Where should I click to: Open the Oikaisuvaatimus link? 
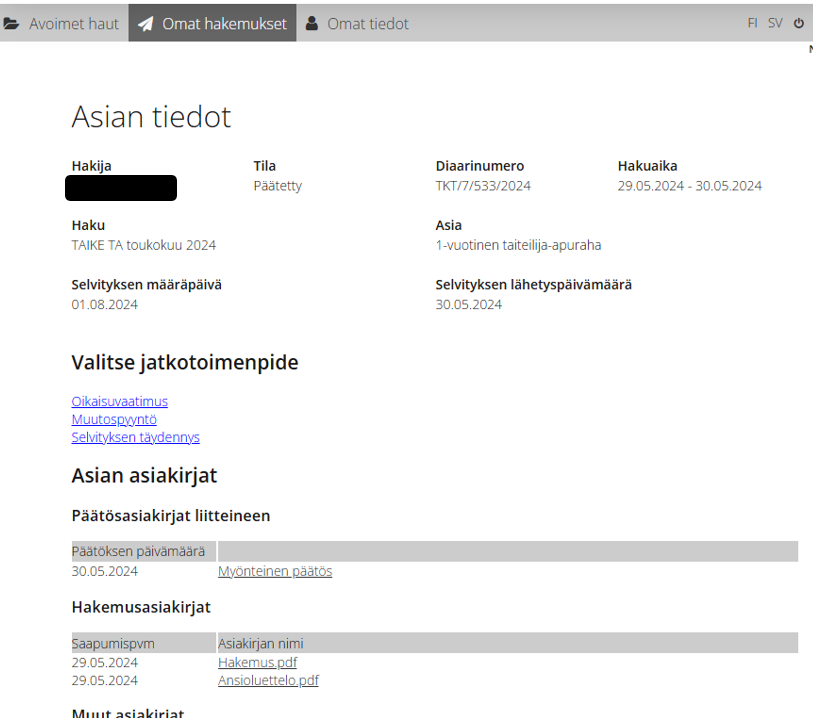119,401
